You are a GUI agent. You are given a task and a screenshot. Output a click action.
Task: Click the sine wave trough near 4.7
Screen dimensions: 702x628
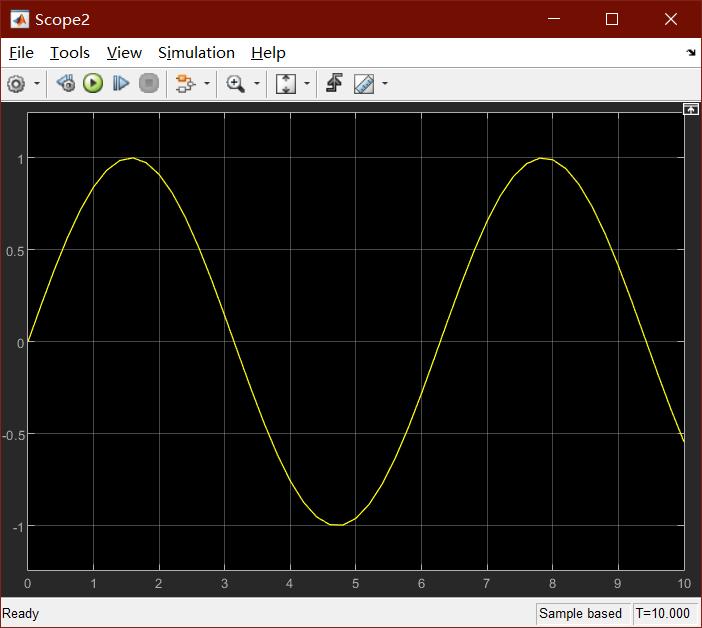[x=337, y=525]
